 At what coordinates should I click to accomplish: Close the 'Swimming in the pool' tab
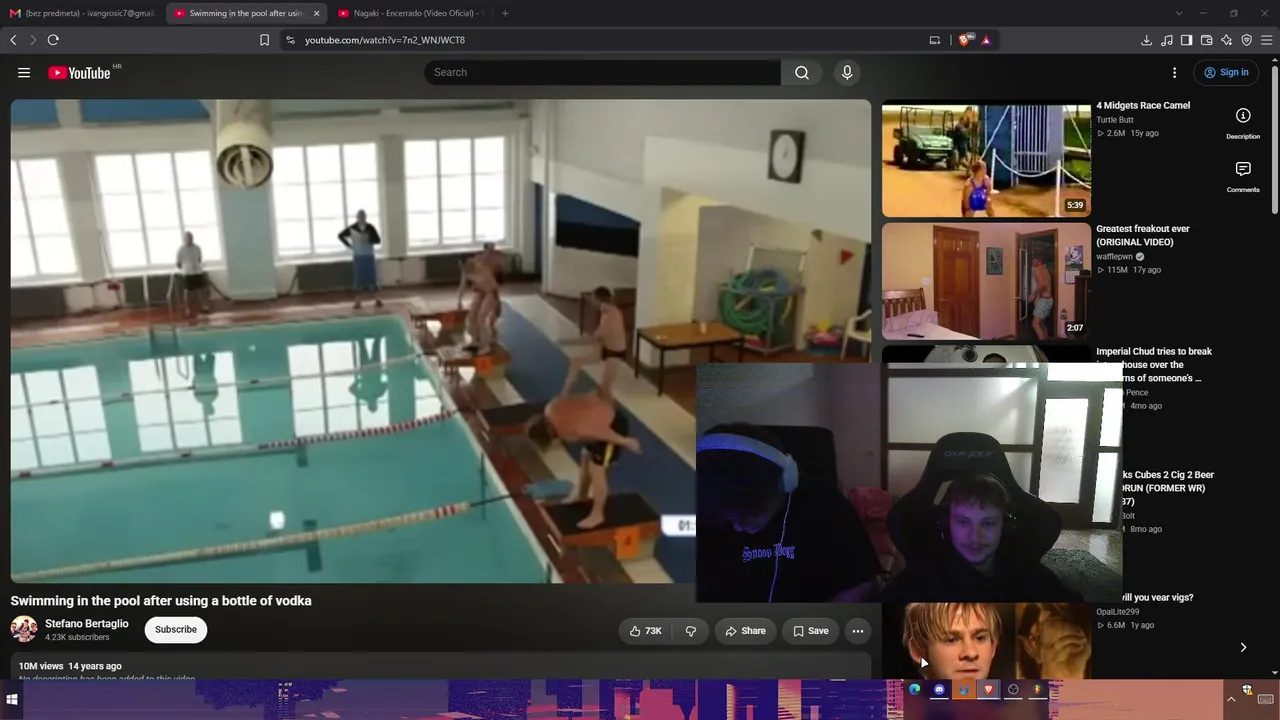coord(316,13)
